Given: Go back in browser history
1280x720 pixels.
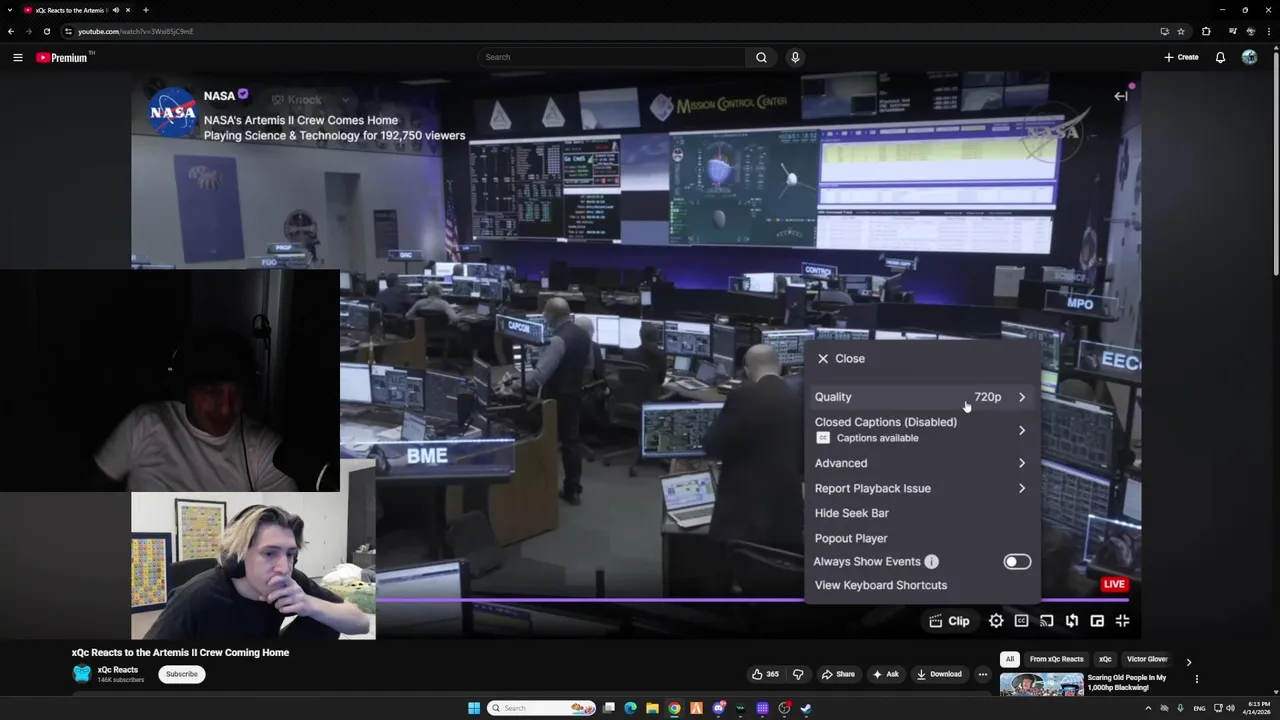Looking at the screenshot, I should coord(11,31).
